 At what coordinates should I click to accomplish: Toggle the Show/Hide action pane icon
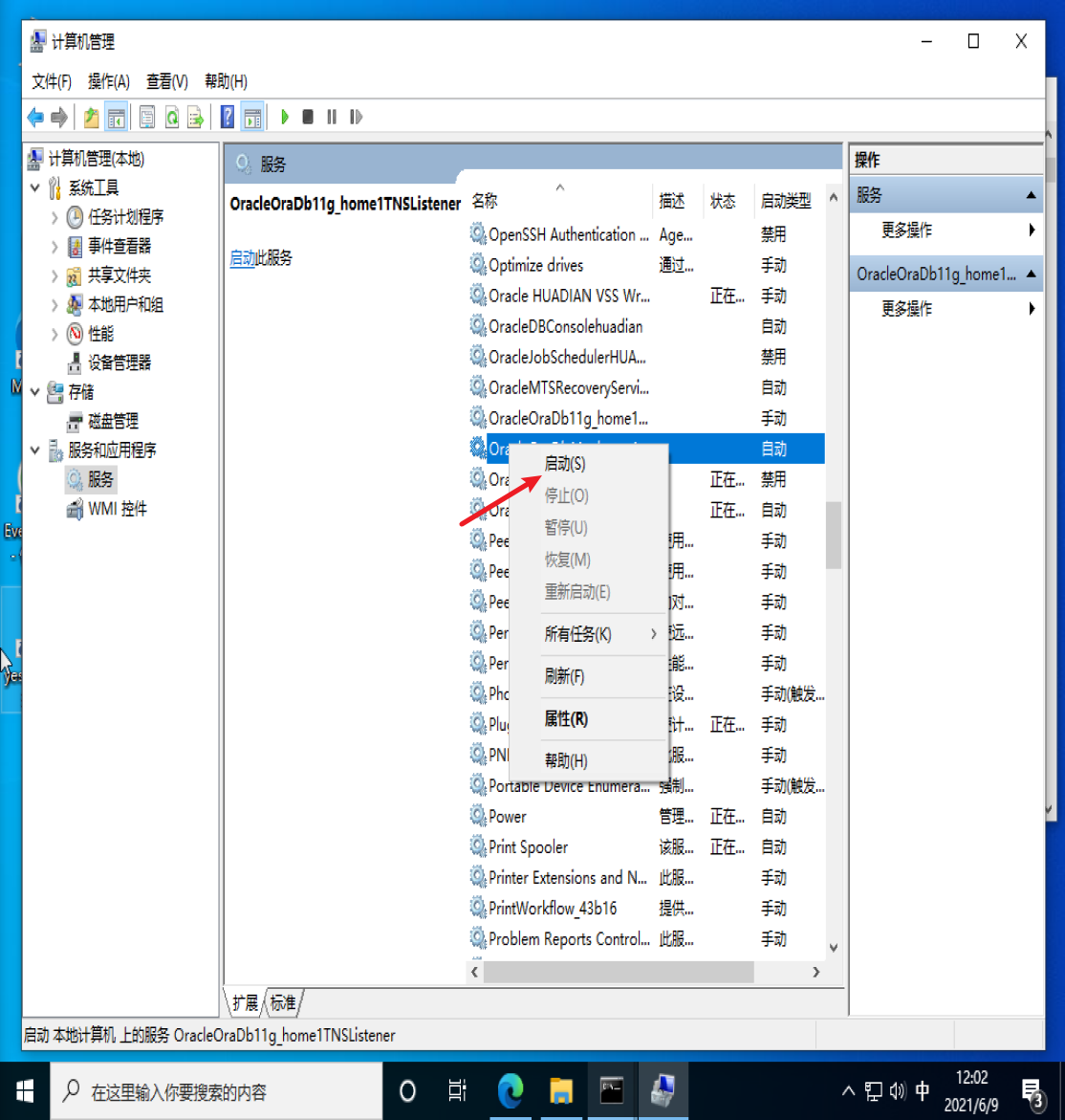[252, 117]
